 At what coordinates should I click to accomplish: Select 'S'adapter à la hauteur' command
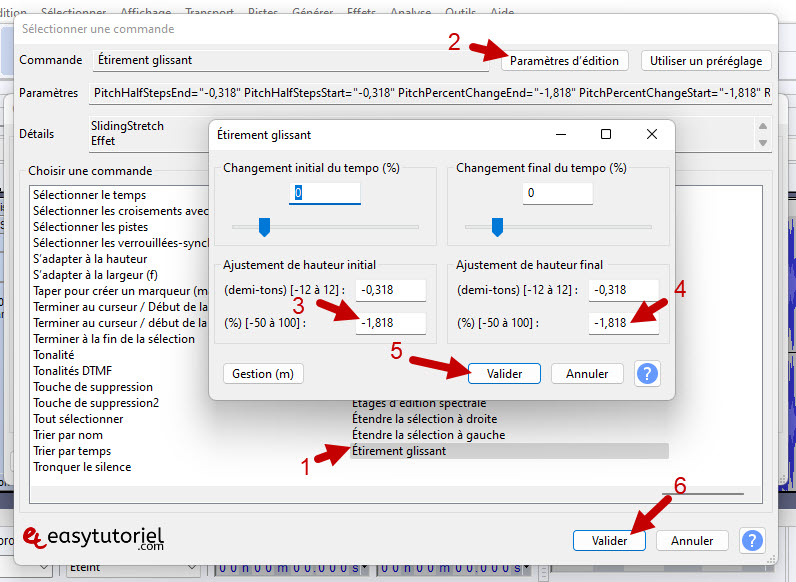(90, 259)
